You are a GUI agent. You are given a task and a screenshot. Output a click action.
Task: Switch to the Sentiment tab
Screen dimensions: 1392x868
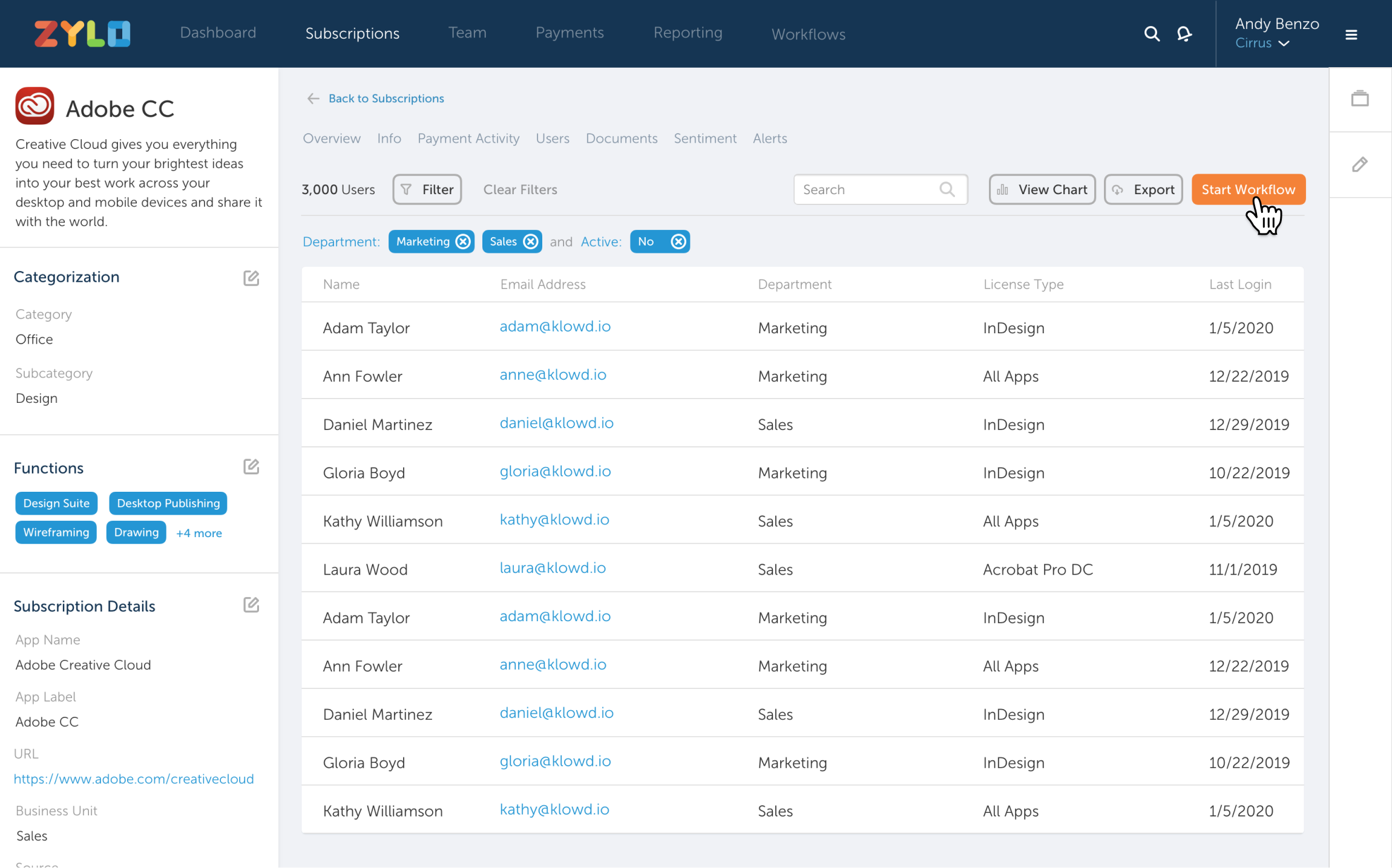pos(705,139)
